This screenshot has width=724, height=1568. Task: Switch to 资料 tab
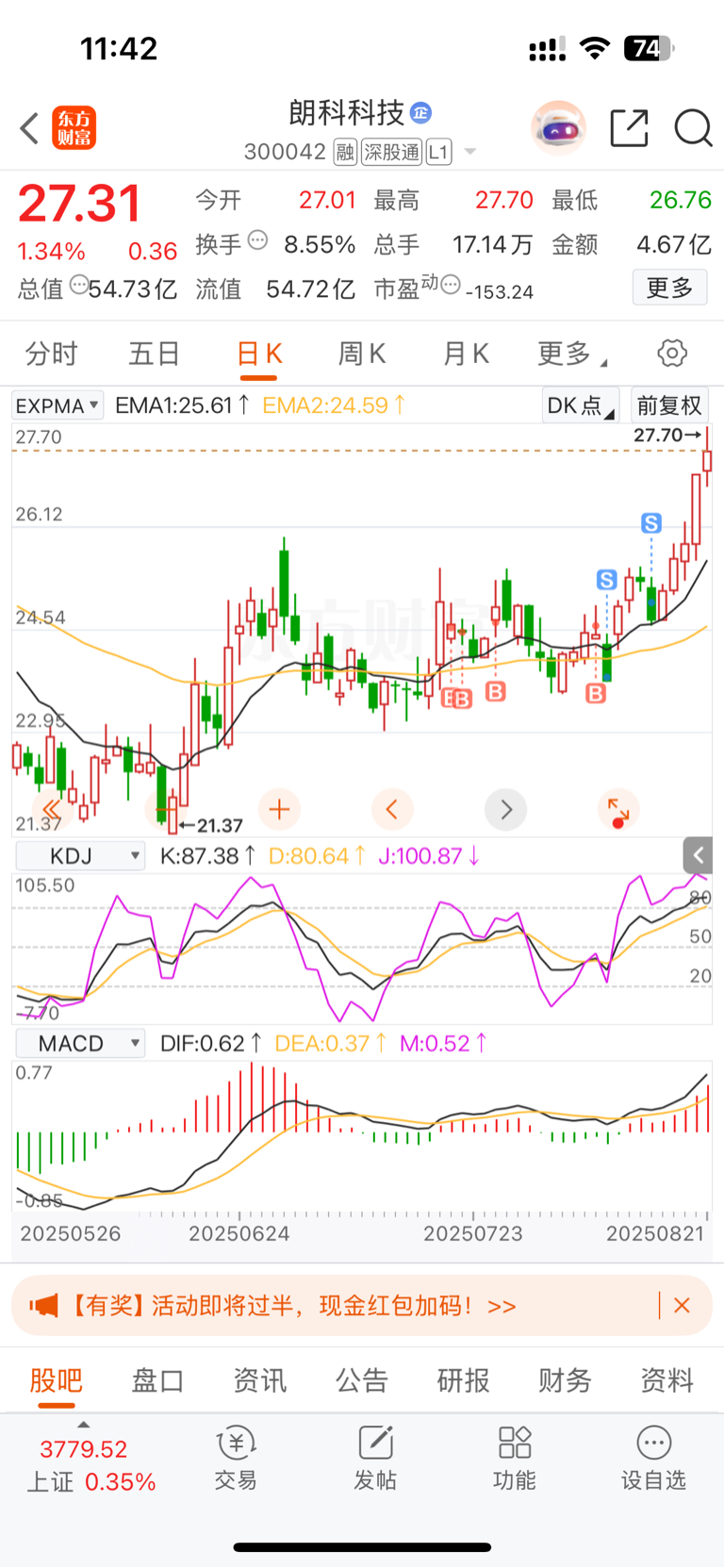click(667, 1380)
